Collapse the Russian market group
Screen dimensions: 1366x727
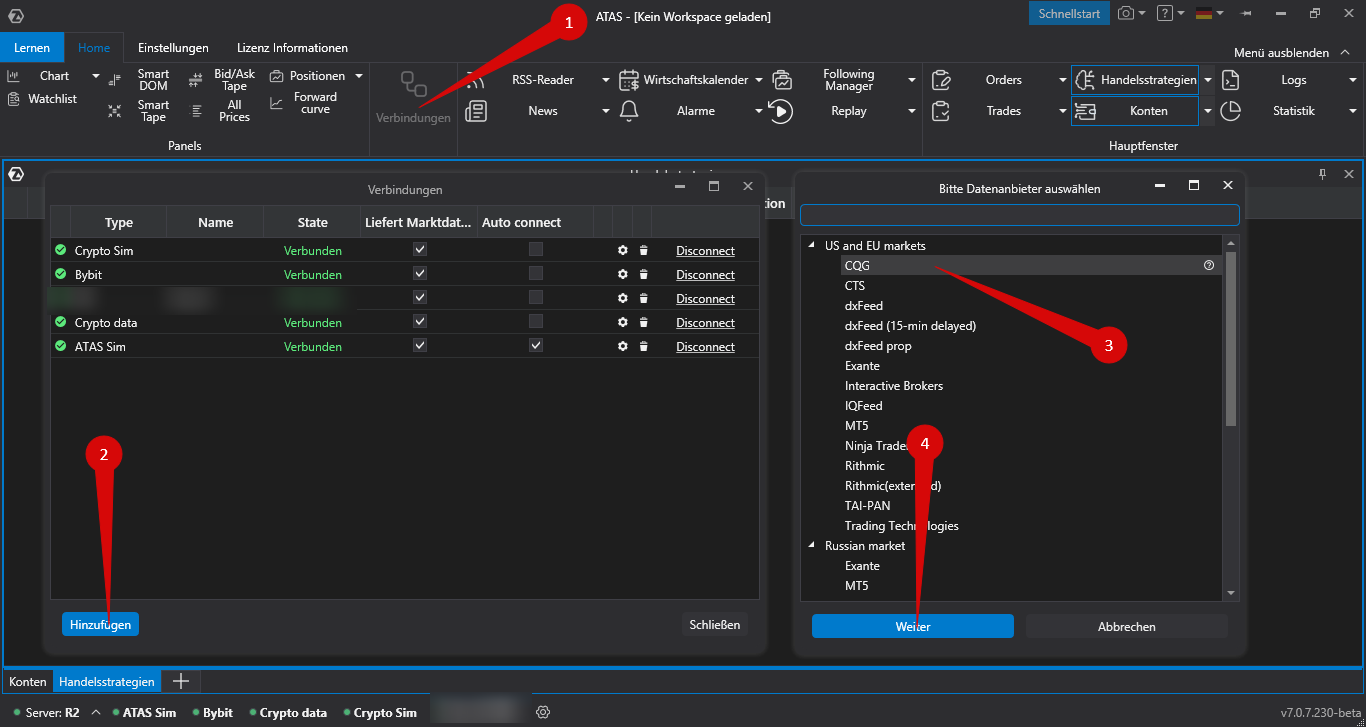click(811, 545)
